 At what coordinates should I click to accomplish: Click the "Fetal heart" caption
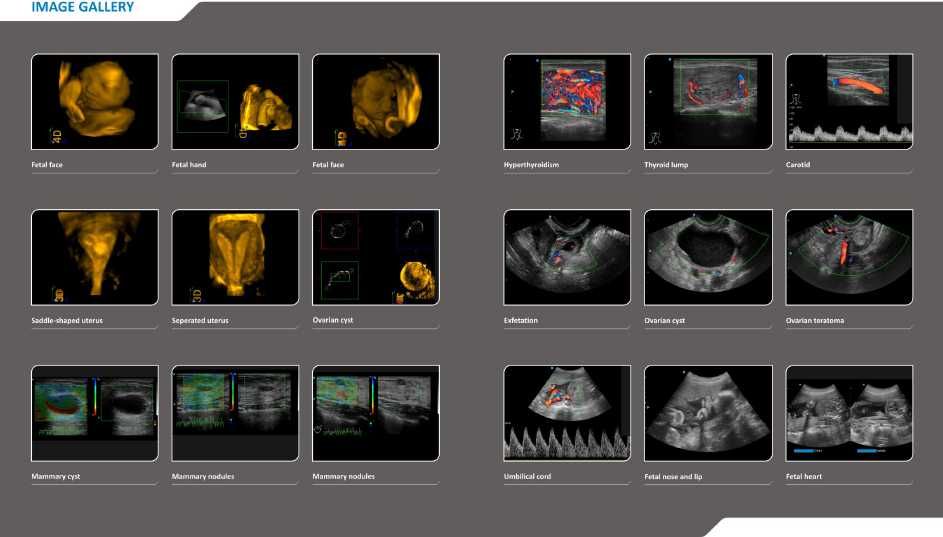coord(803,476)
